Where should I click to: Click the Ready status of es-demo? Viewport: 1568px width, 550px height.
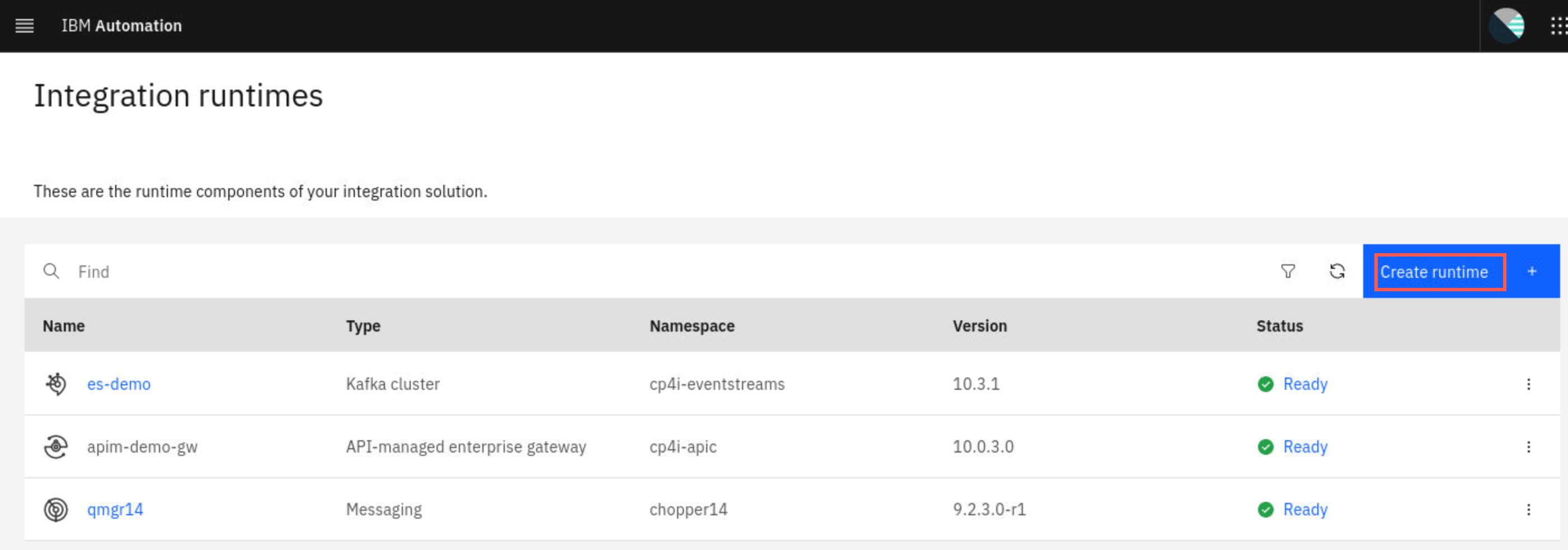[1305, 384]
